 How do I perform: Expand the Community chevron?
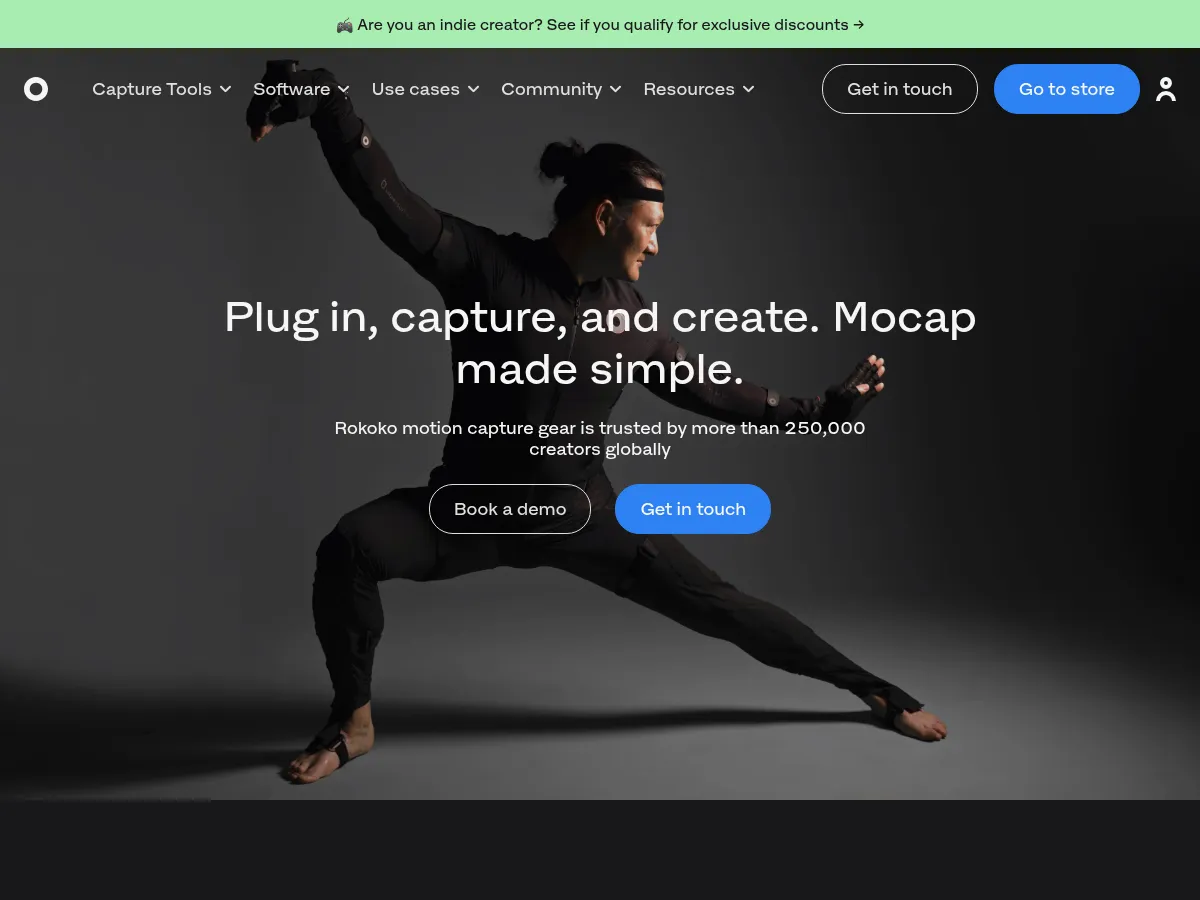[x=616, y=89]
